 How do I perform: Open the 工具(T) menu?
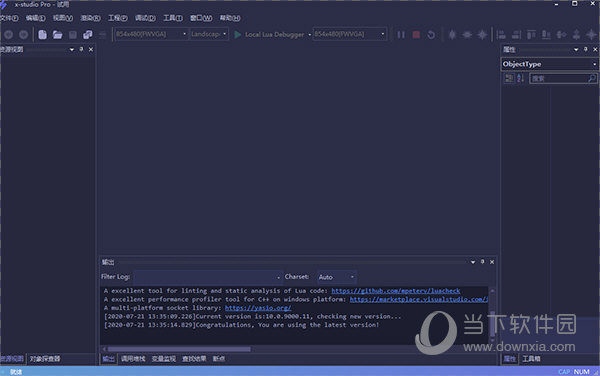(173, 18)
